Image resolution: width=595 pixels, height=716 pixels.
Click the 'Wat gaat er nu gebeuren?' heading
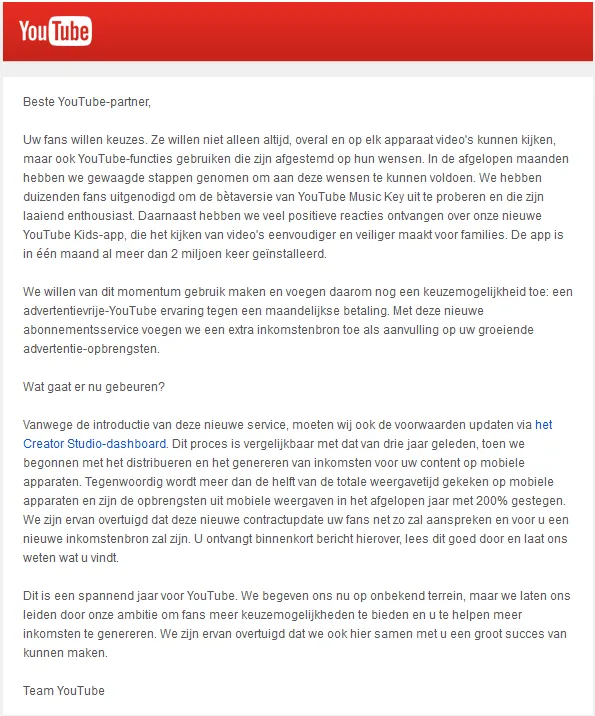point(94,387)
